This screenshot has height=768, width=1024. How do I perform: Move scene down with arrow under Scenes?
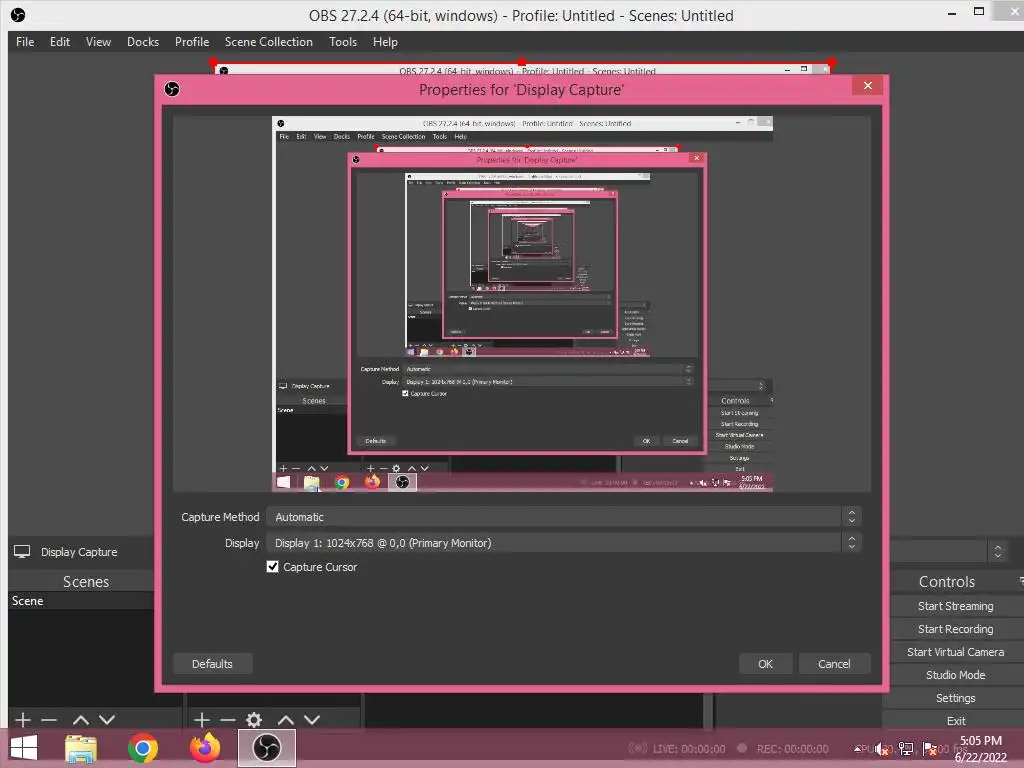click(107, 720)
